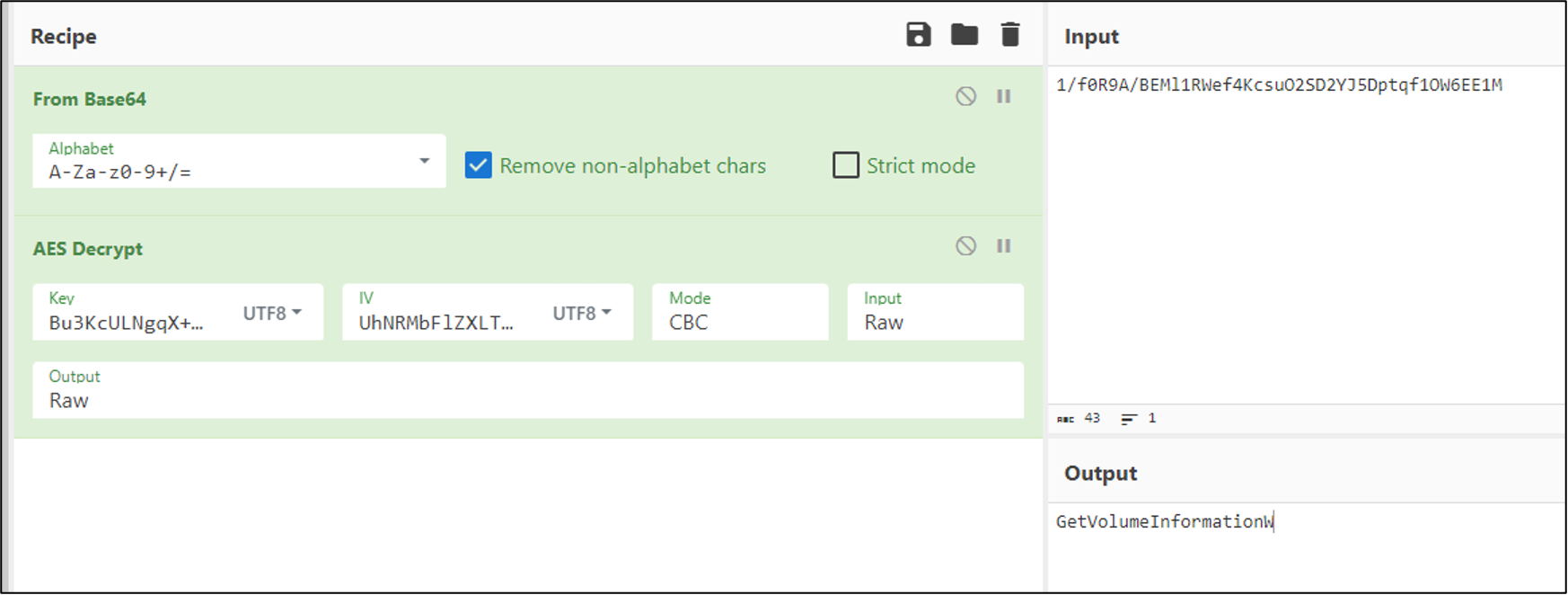The width and height of the screenshot is (1568, 595).
Task: Change Key encoding from UTF8
Action: [272, 313]
